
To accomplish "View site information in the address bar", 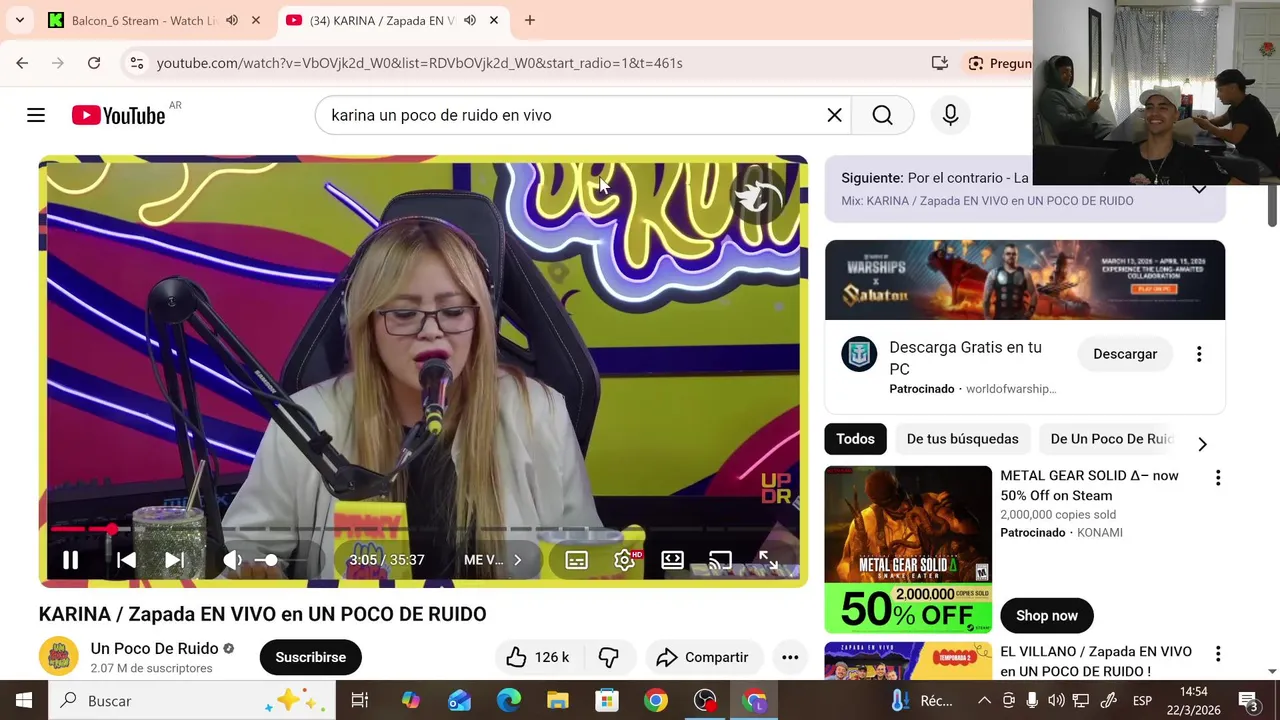I will point(136,63).
